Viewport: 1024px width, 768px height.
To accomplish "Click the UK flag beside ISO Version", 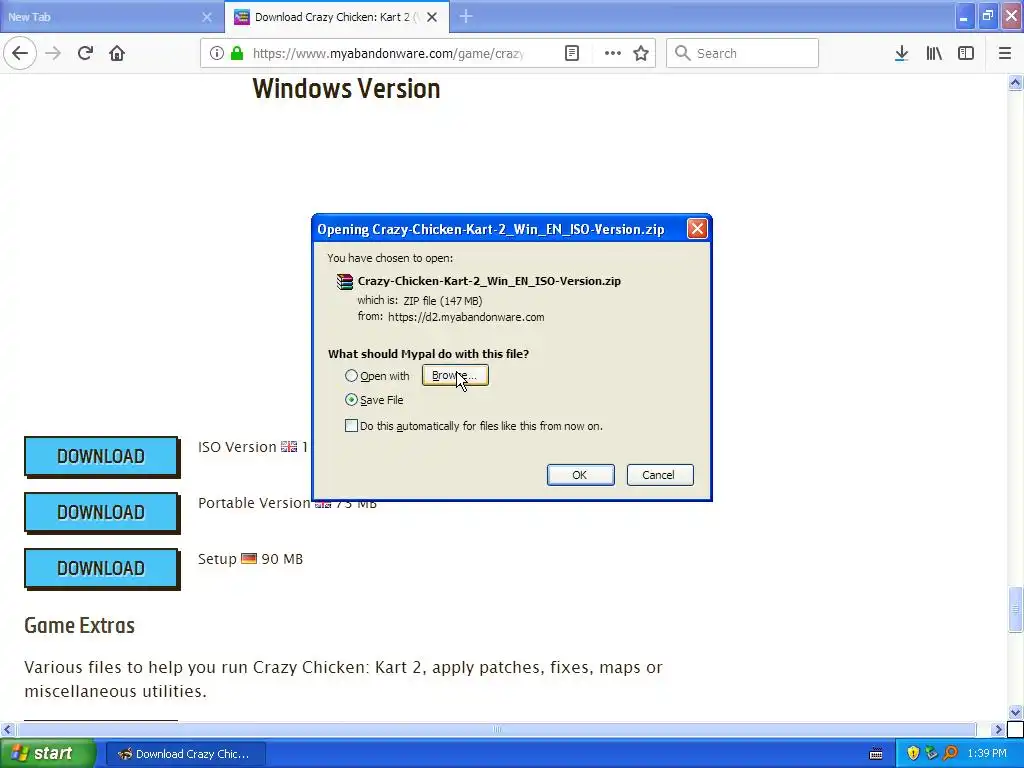I will point(289,447).
